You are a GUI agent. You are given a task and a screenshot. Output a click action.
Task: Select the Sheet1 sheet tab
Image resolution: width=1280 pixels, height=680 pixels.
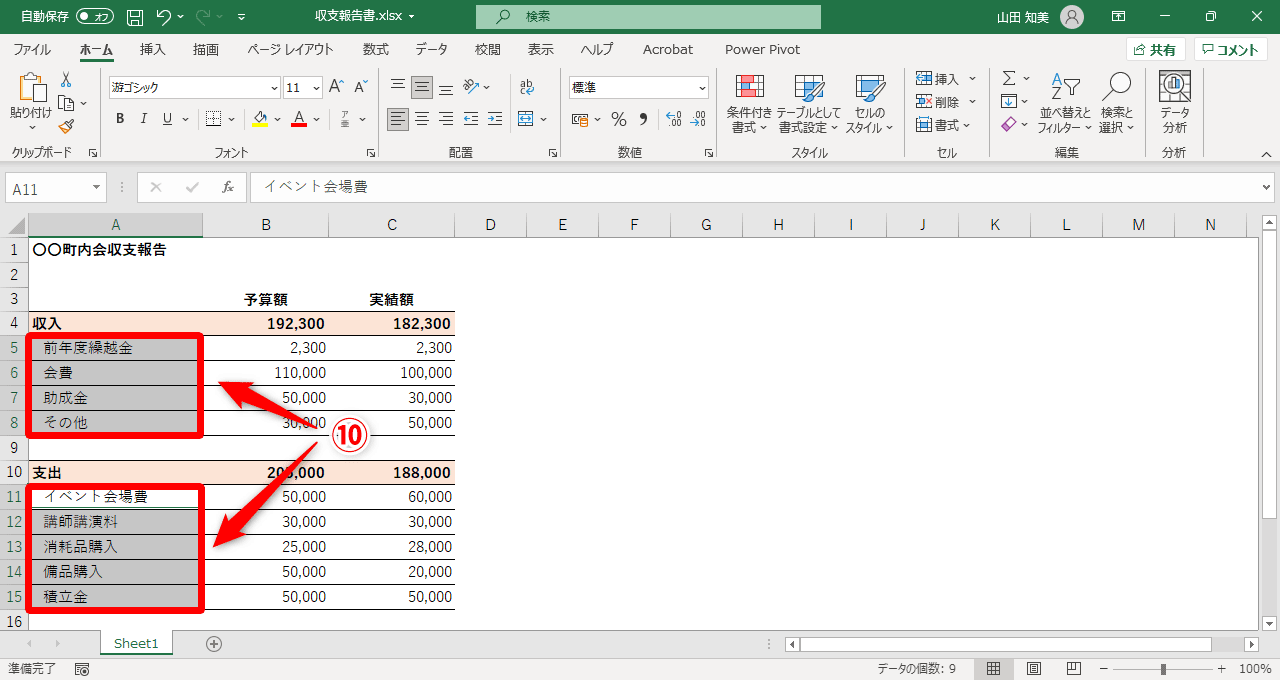(136, 643)
